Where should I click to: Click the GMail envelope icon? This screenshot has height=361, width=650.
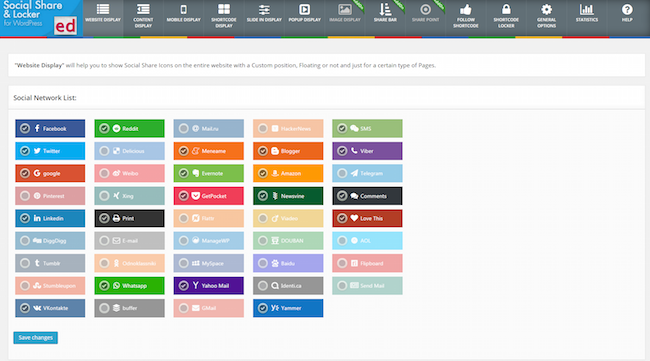196,308
